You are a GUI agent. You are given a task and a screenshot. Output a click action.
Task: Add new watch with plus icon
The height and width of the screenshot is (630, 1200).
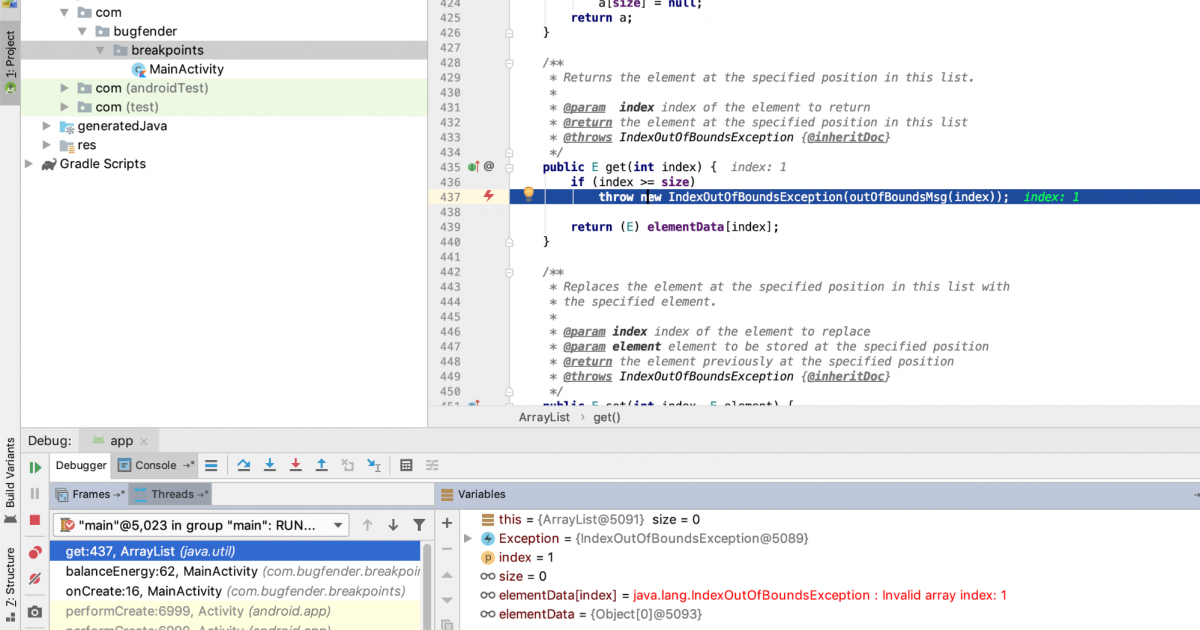447,523
